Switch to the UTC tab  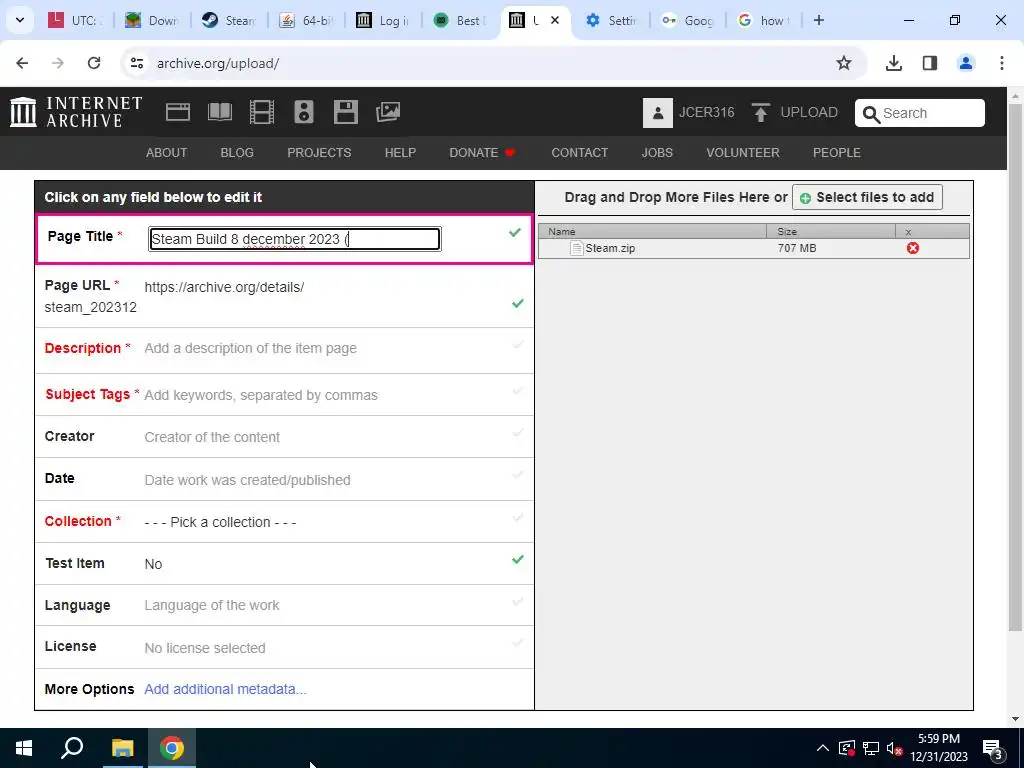[x=77, y=20]
